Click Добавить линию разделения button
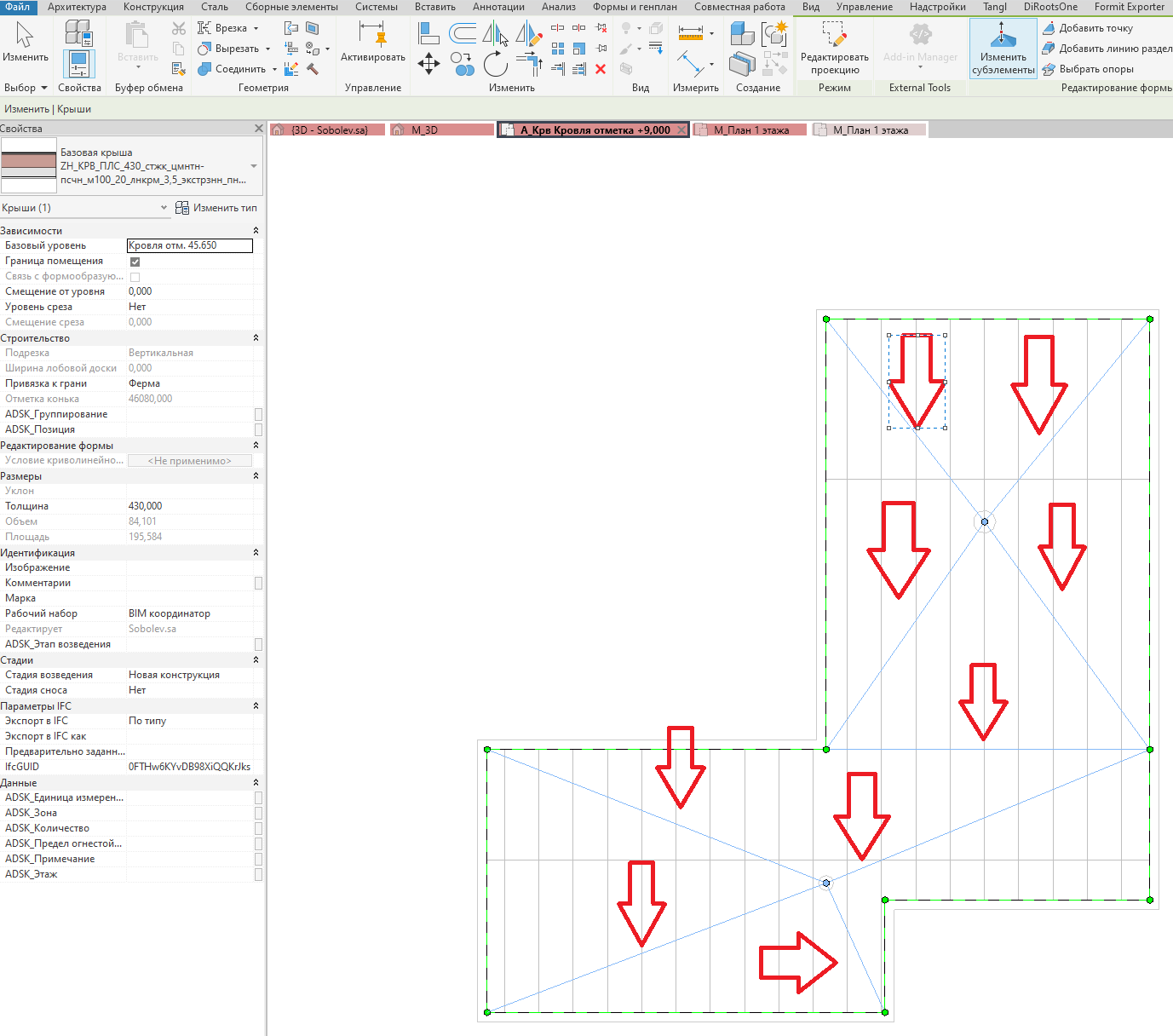This screenshot has height=1036, width=1173. 1107,49
